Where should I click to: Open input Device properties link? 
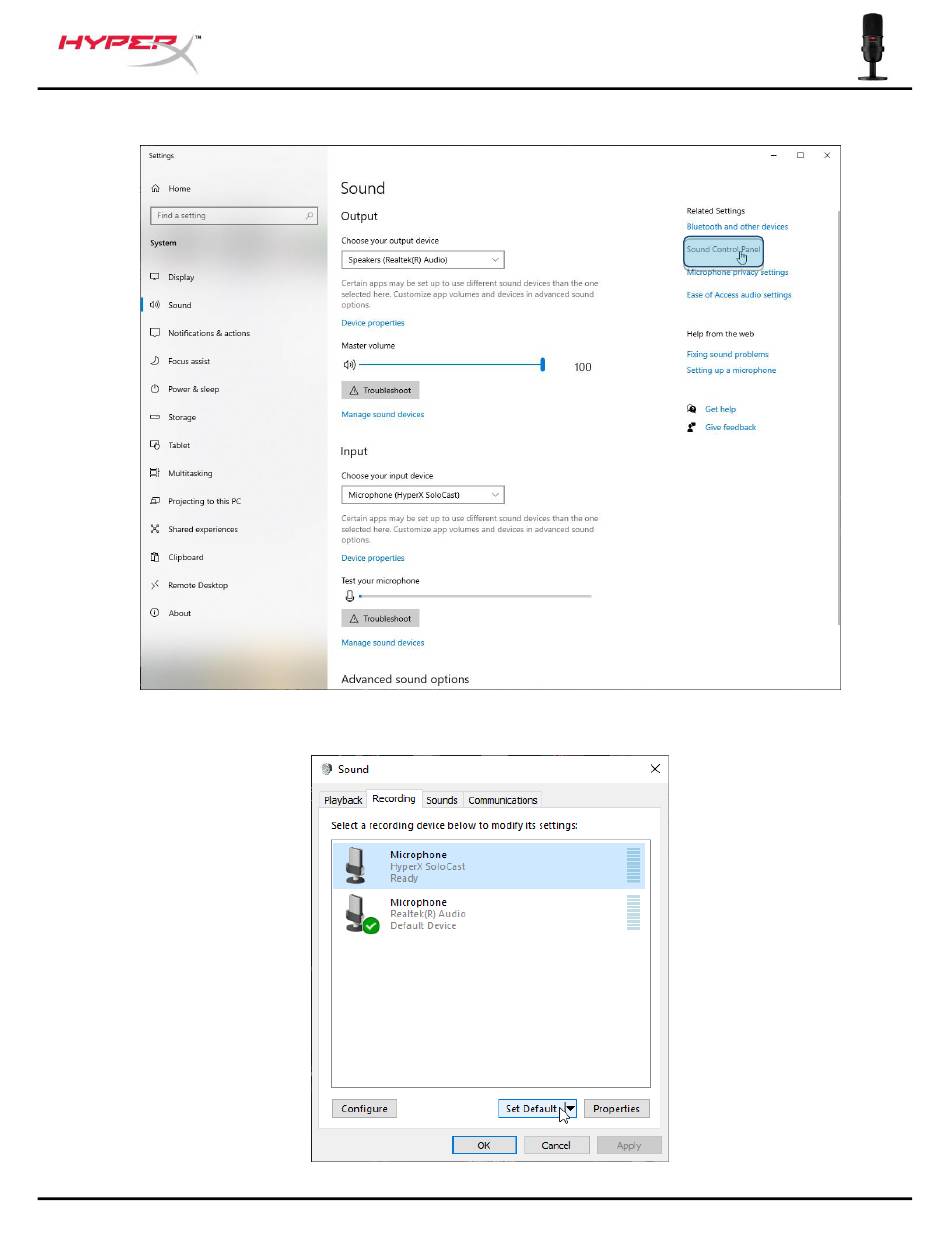pos(373,558)
